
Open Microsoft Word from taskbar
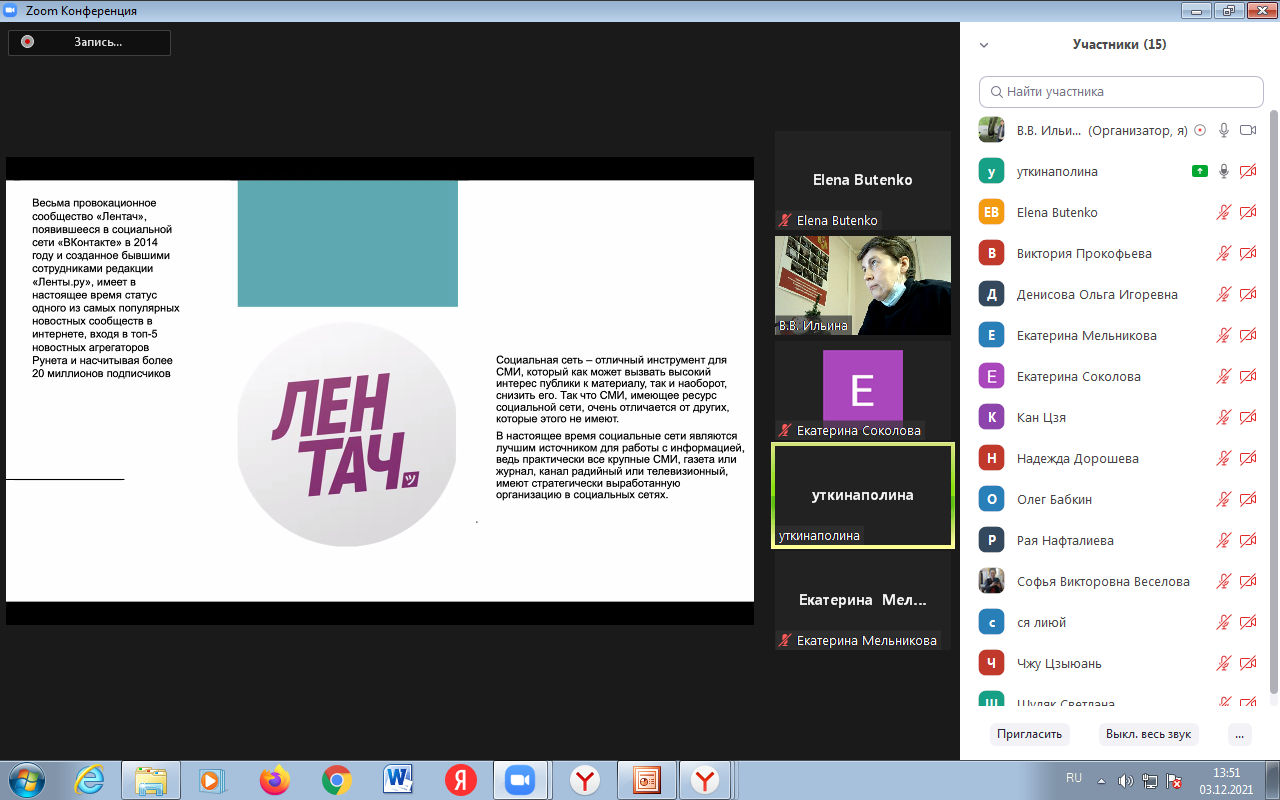point(398,779)
